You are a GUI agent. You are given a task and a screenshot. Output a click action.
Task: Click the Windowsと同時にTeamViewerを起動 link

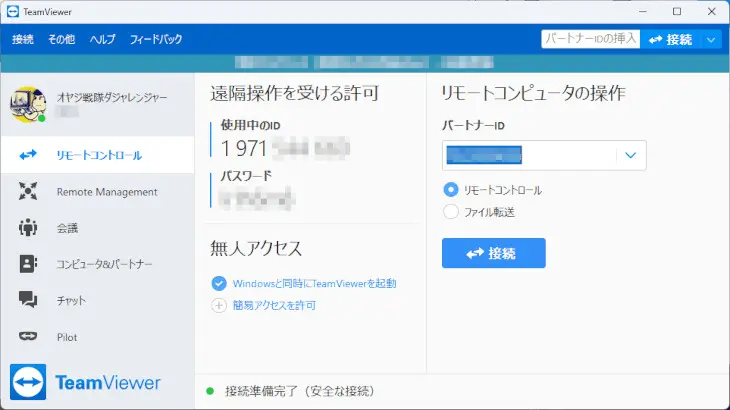point(314,283)
